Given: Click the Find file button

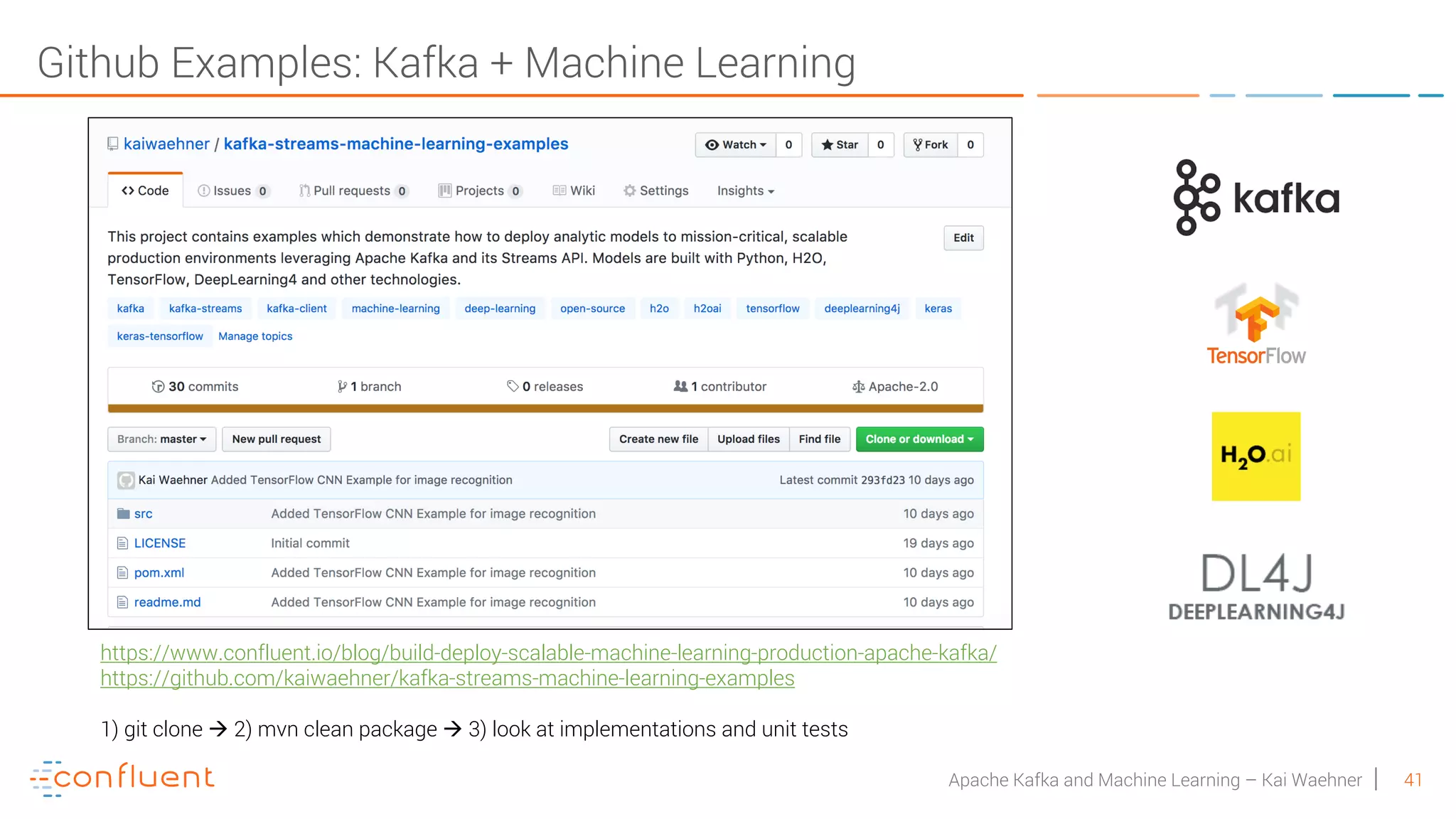Looking at the screenshot, I should tap(820, 439).
